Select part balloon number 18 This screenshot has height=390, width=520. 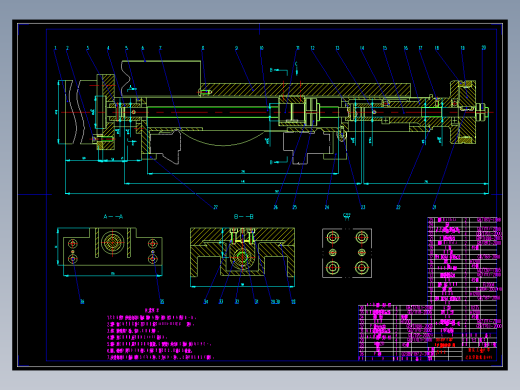coord(437,48)
